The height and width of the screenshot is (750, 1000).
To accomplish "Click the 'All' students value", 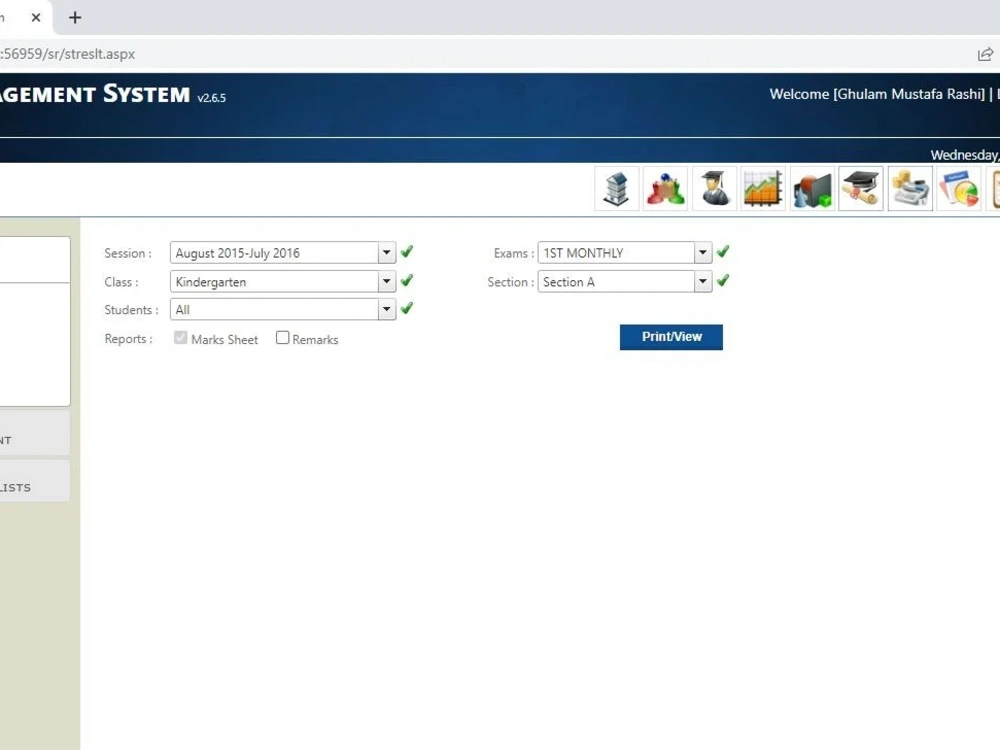I will [182, 310].
